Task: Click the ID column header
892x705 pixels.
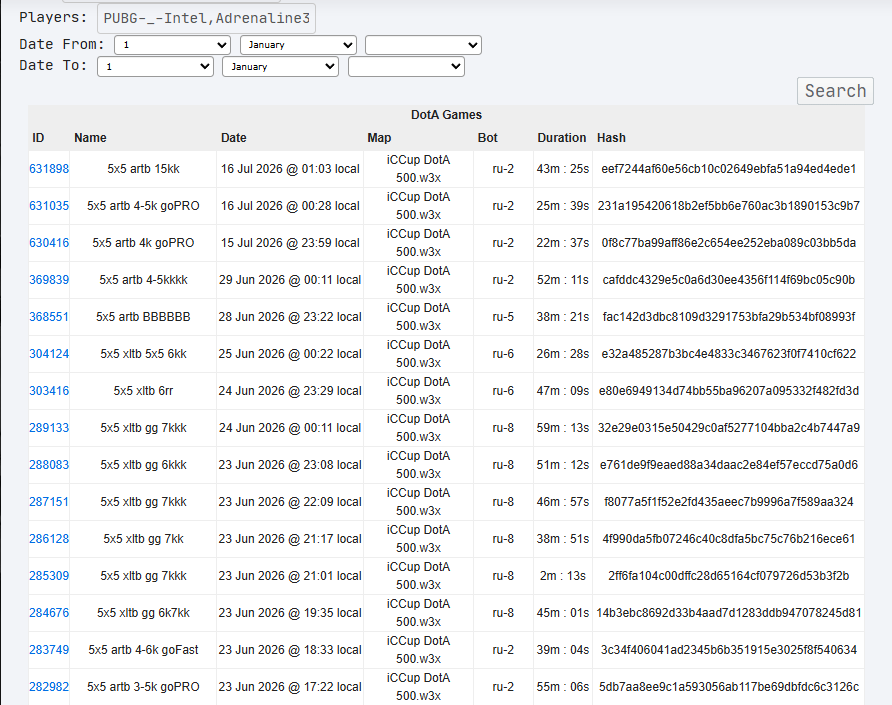Action: [38, 138]
